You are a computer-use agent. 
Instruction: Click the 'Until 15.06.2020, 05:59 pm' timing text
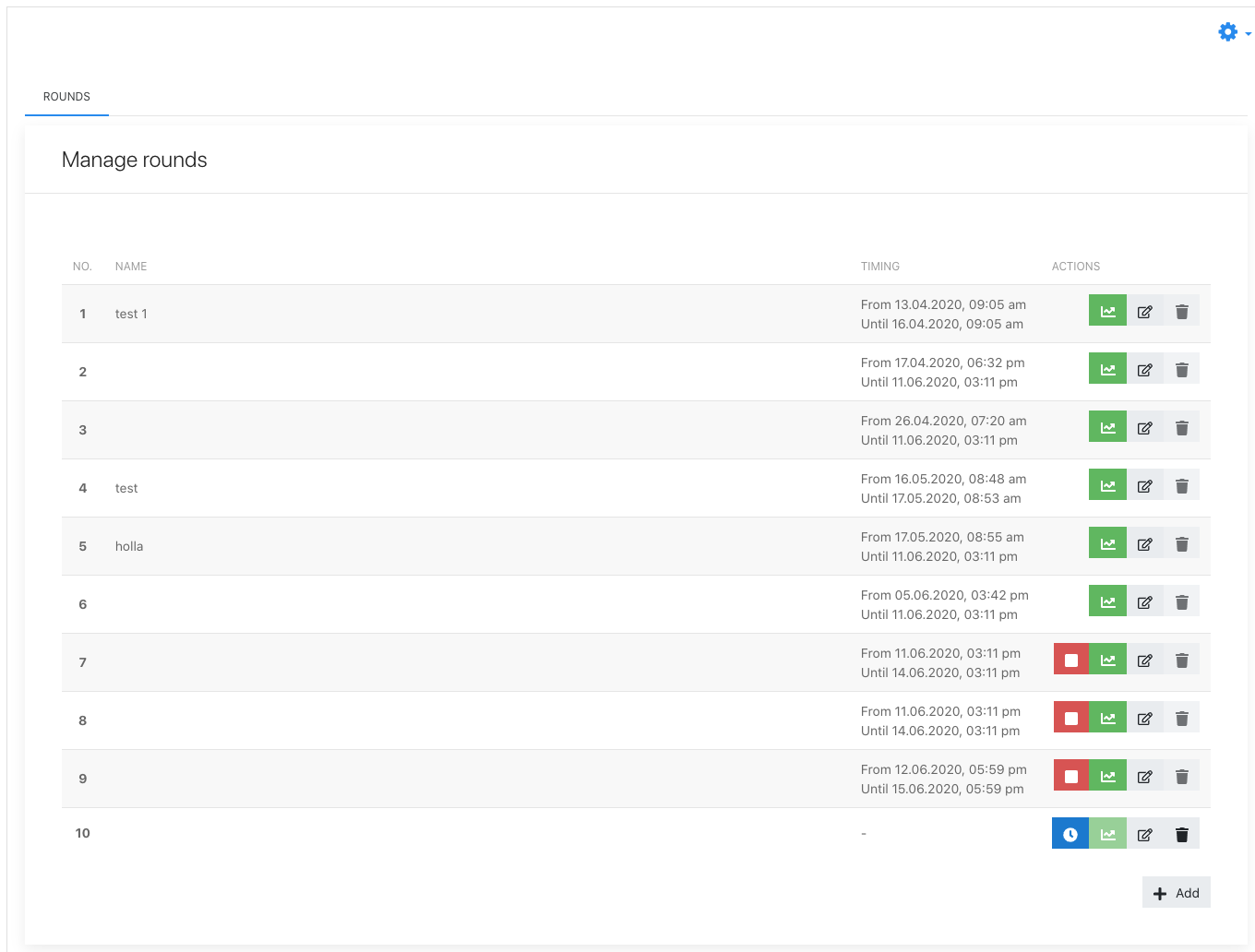[942, 789]
